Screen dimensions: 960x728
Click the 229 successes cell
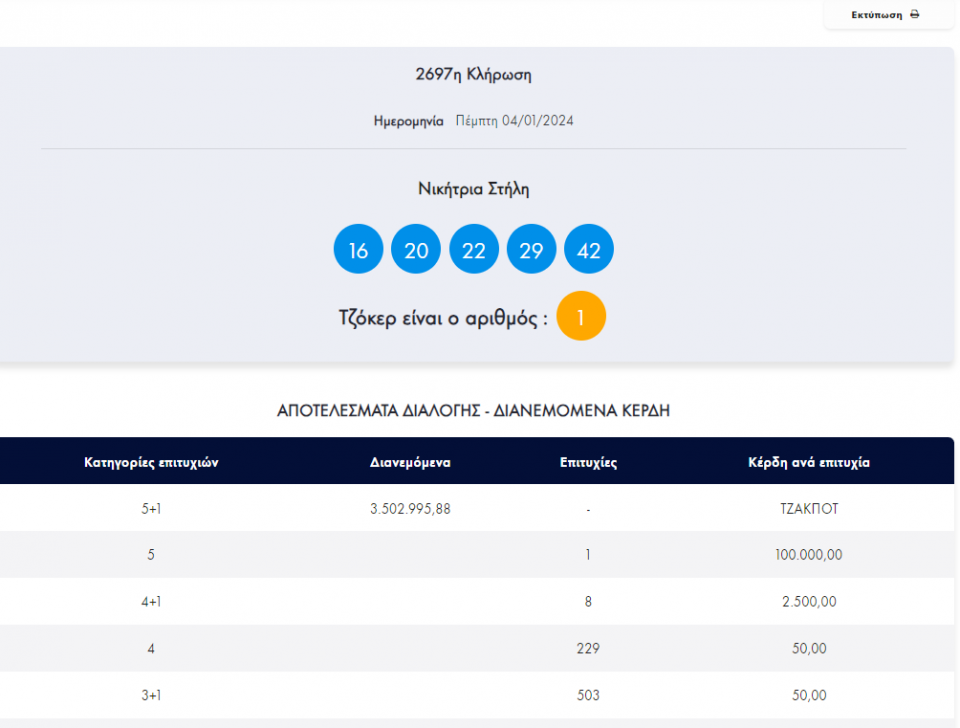tap(588, 648)
